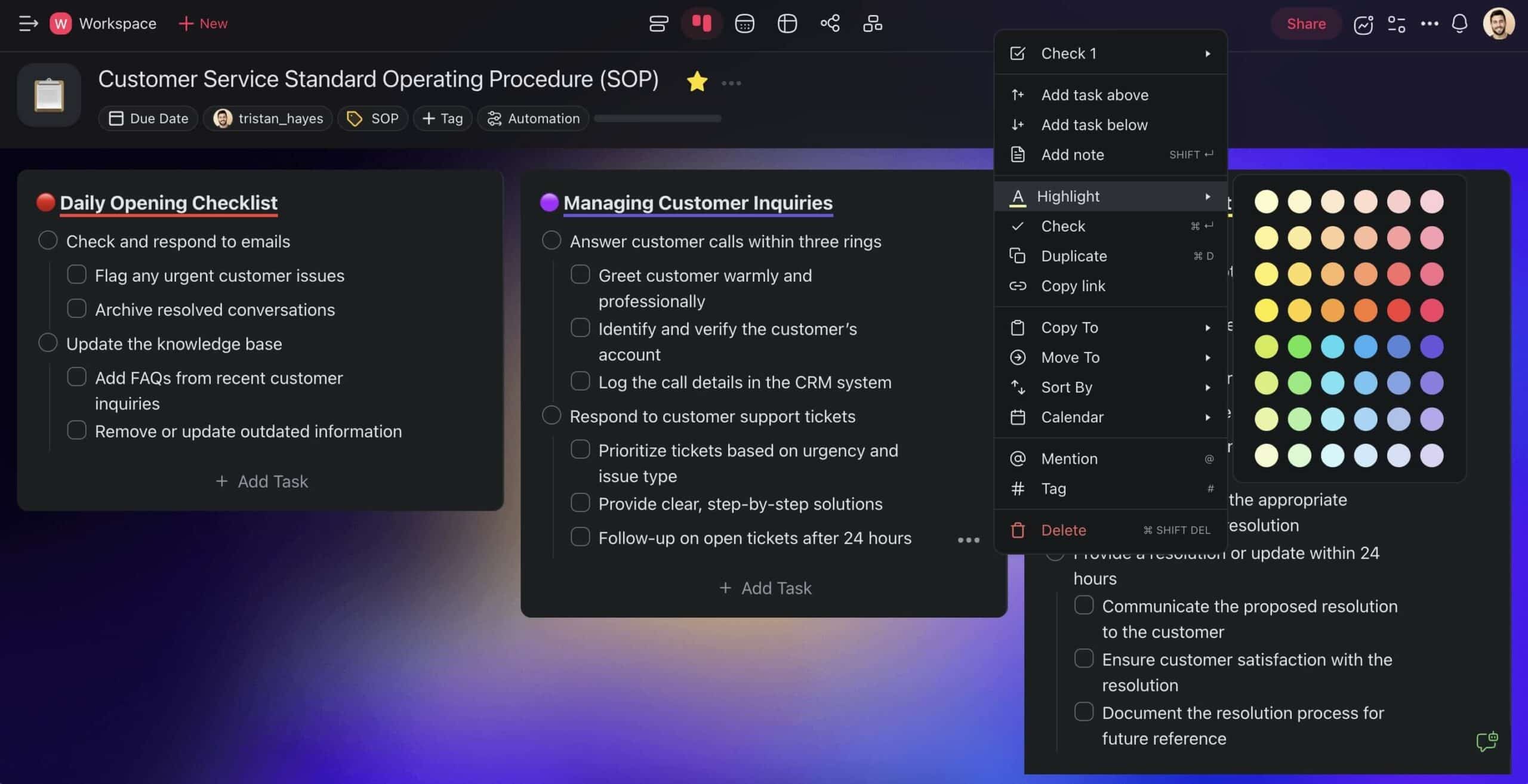1528x784 pixels.
Task: Select the Delete option in context menu
Action: 1063,530
